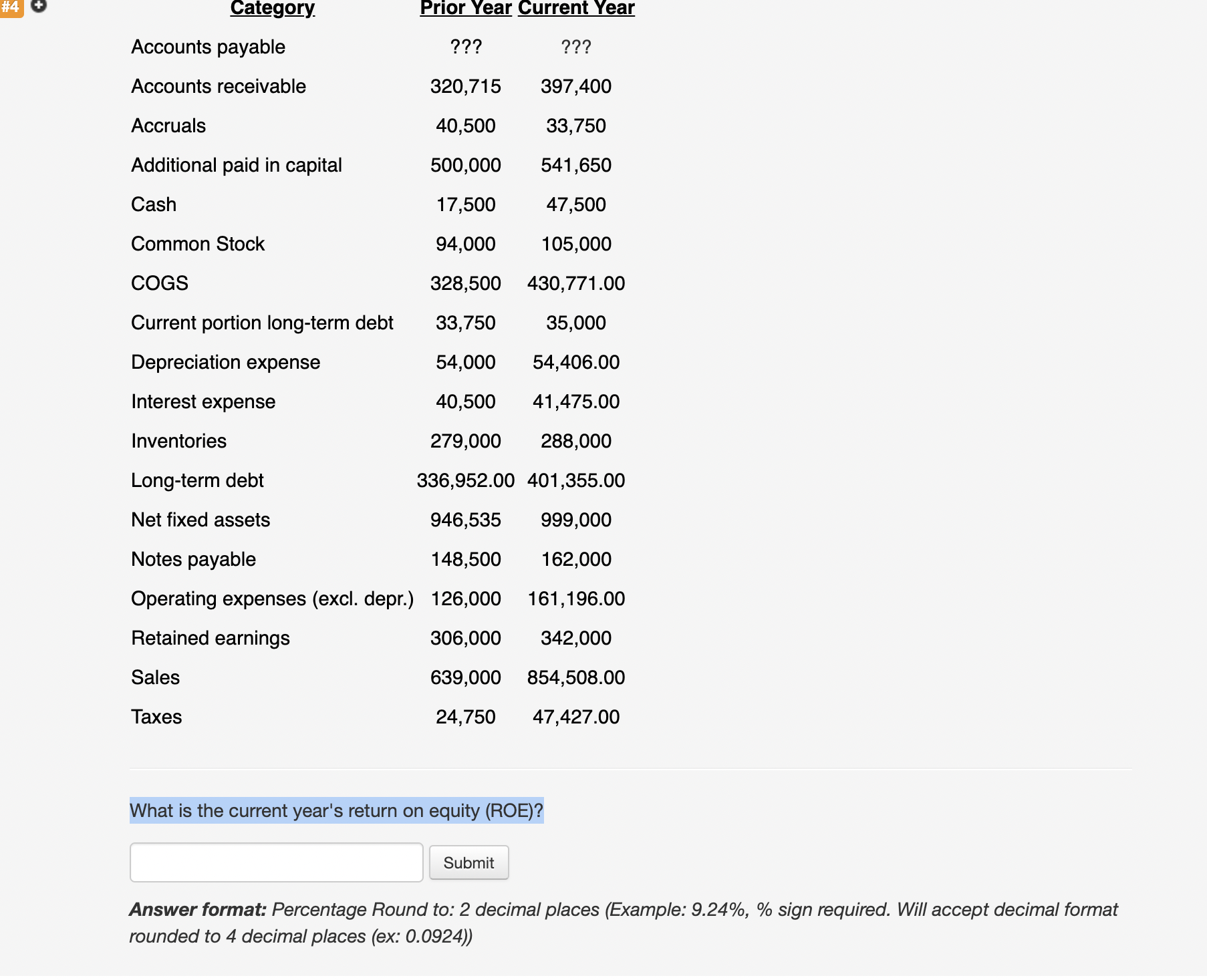The height and width of the screenshot is (980, 1207).
Task: Click the Retained earnings row label
Action: (210, 637)
